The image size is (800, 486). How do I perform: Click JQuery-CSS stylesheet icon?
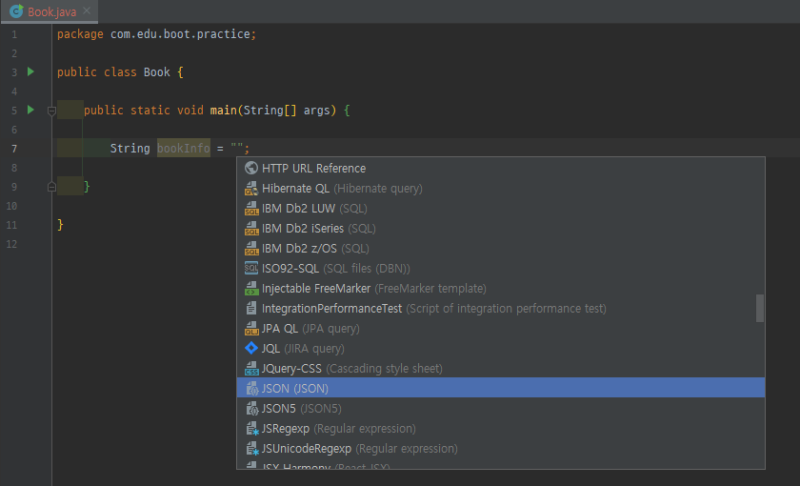point(251,368)
